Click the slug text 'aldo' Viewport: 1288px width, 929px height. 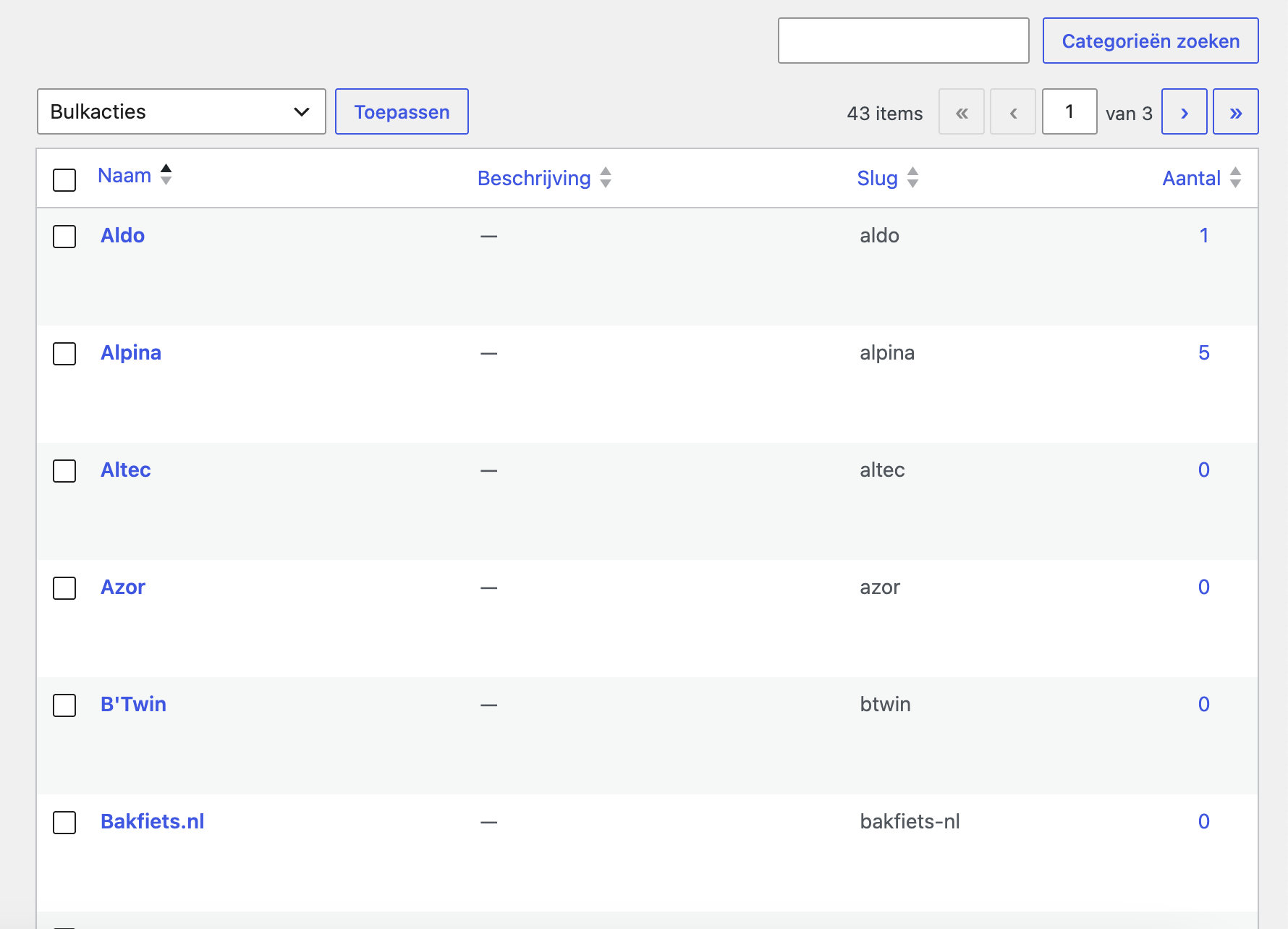click(x=879, y=235)
